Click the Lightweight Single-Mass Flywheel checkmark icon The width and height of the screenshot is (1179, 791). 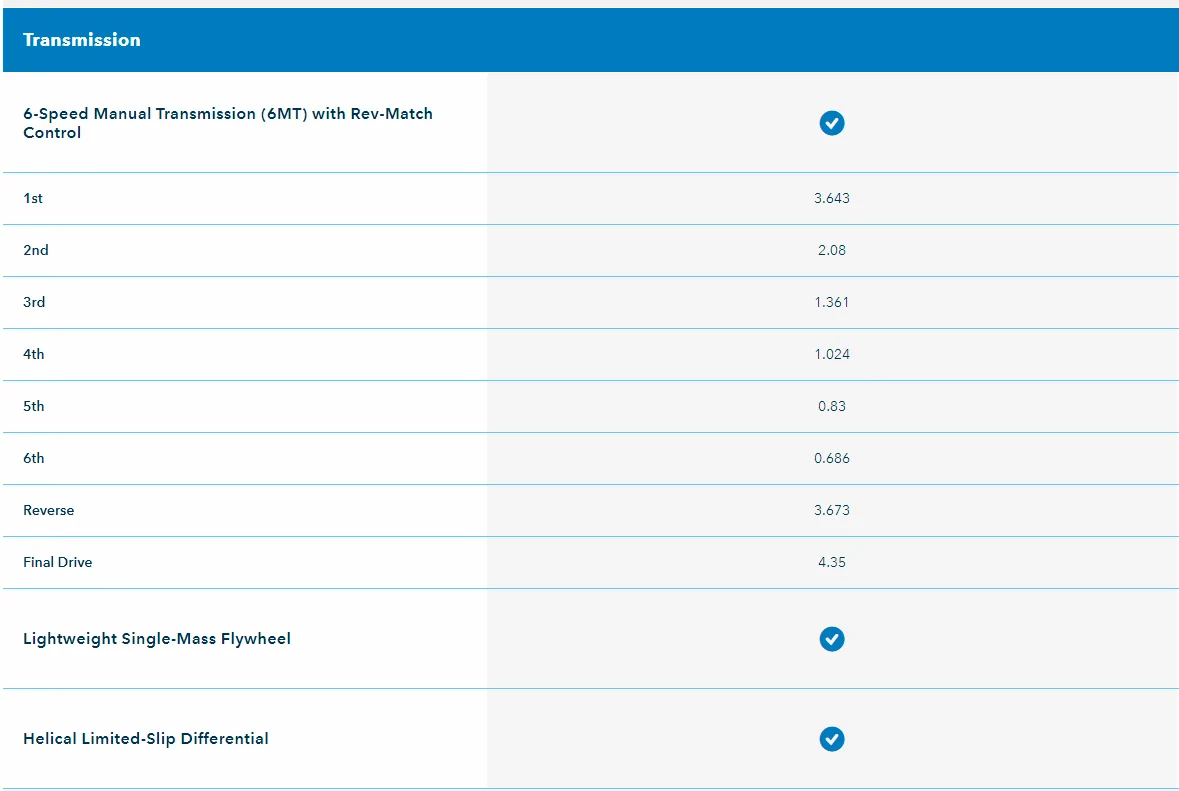tap(831, 639)
